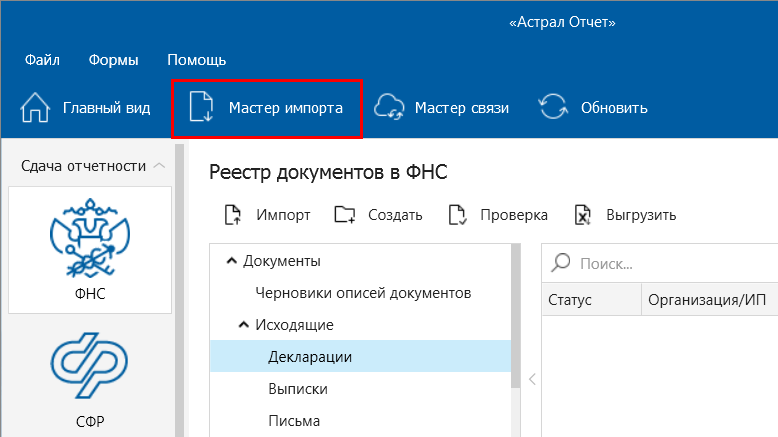Open the Помощь menu

point(196,59)
